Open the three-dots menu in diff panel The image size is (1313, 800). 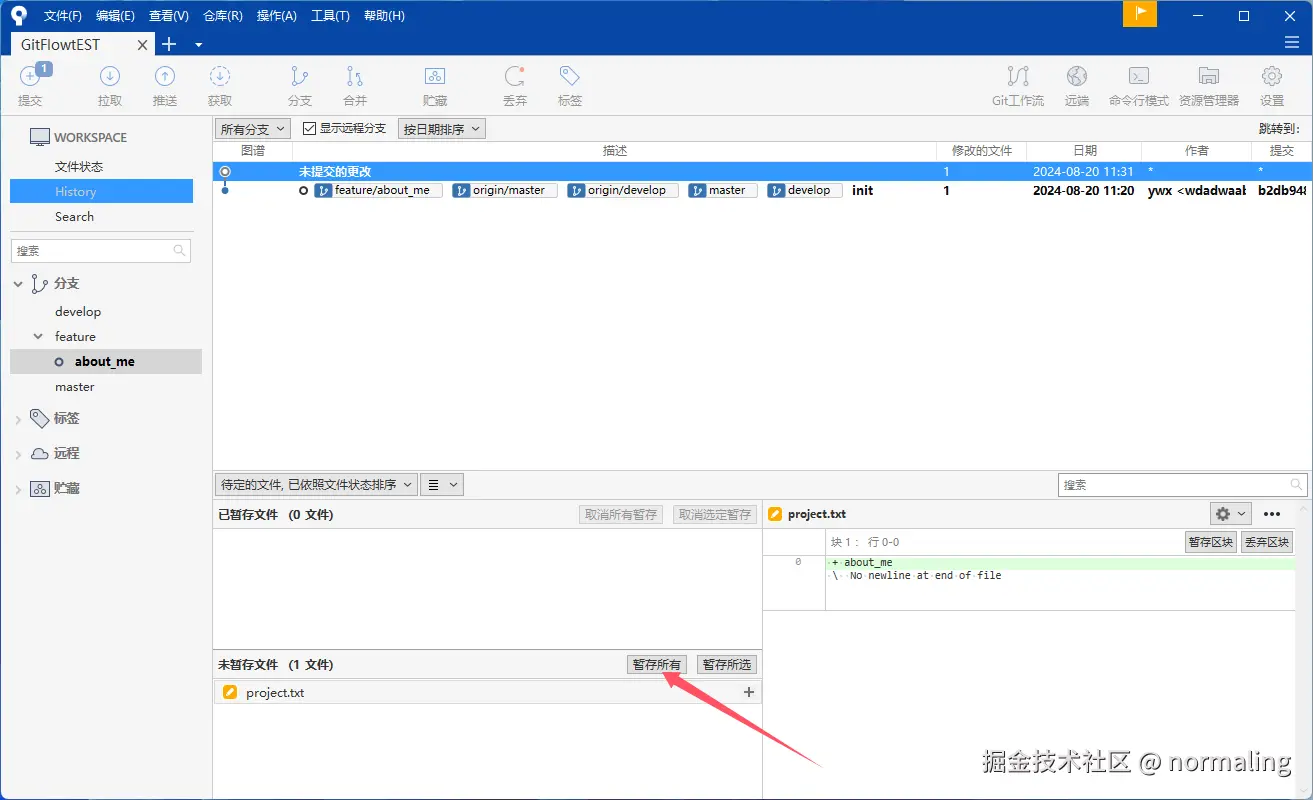pos(1272,514)
